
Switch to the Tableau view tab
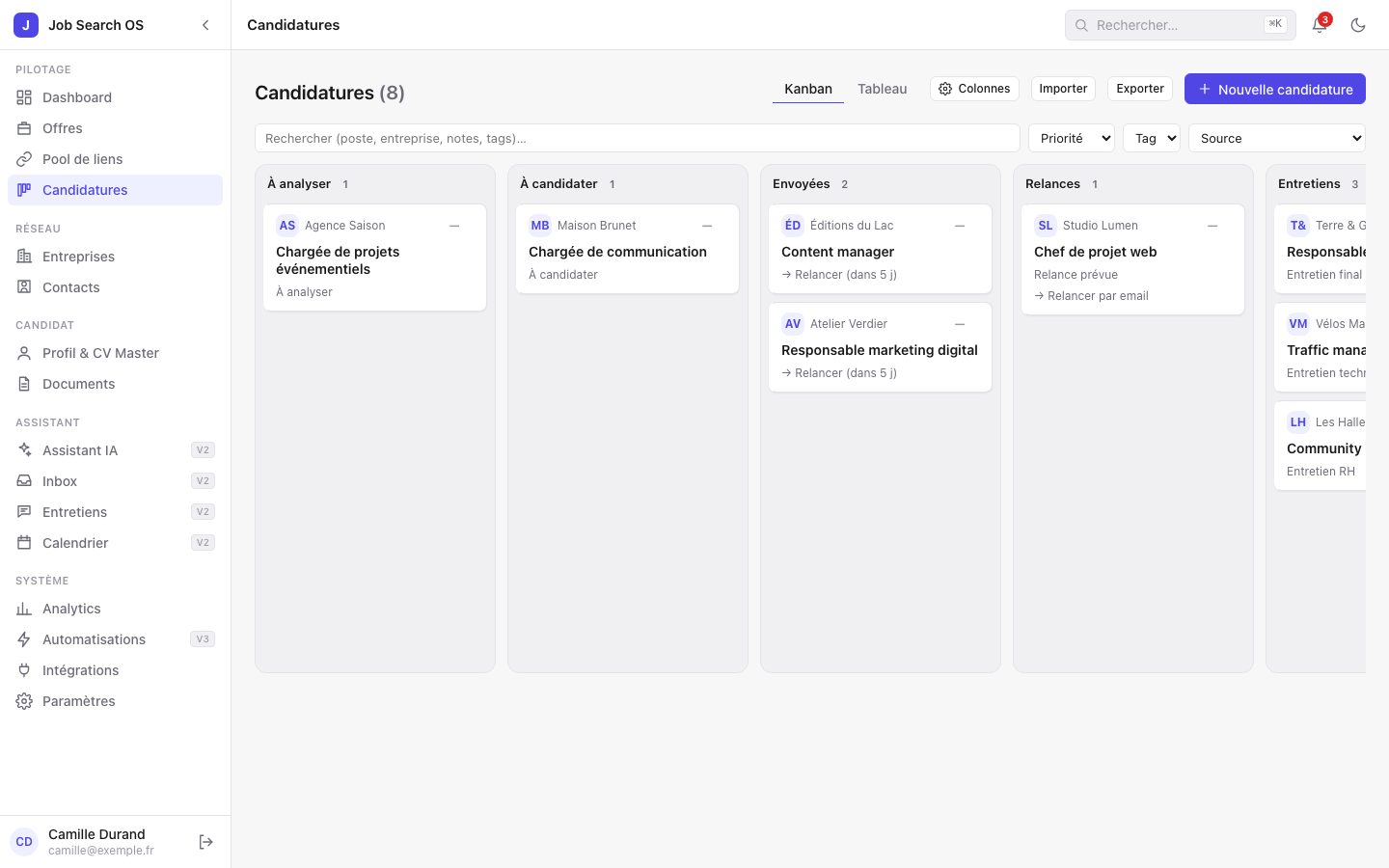point(883,89)
